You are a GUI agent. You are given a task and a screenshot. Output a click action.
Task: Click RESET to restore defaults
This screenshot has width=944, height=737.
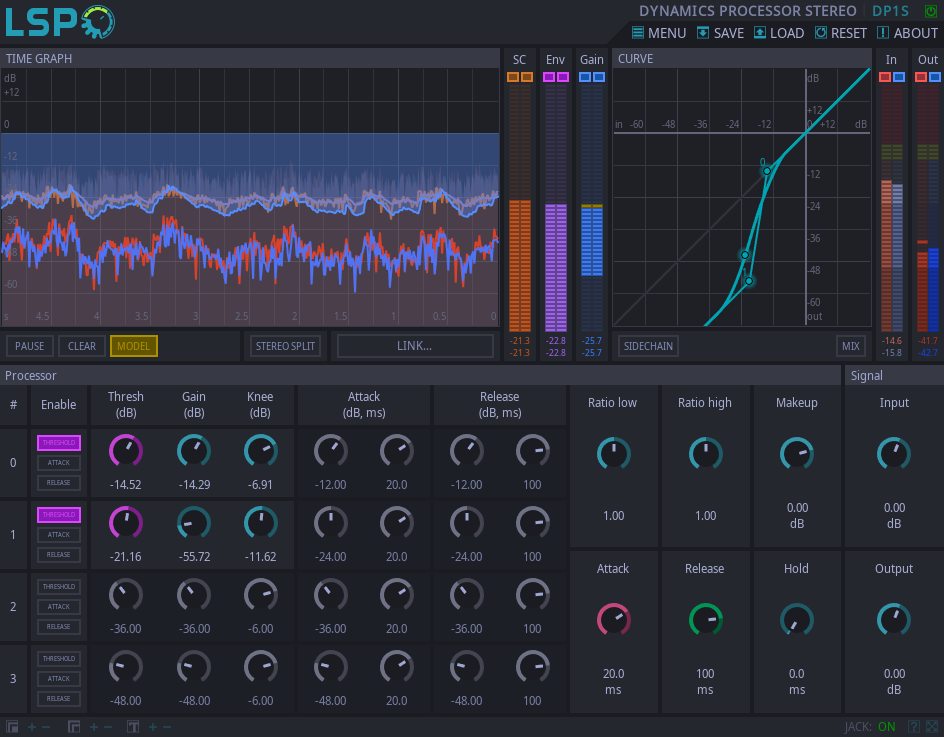tap(840, 33)
